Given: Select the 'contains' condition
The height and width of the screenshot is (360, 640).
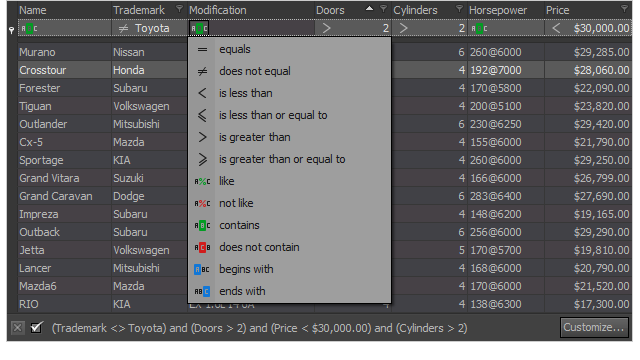Looking at the screenshot, I should tap(289, 225).
